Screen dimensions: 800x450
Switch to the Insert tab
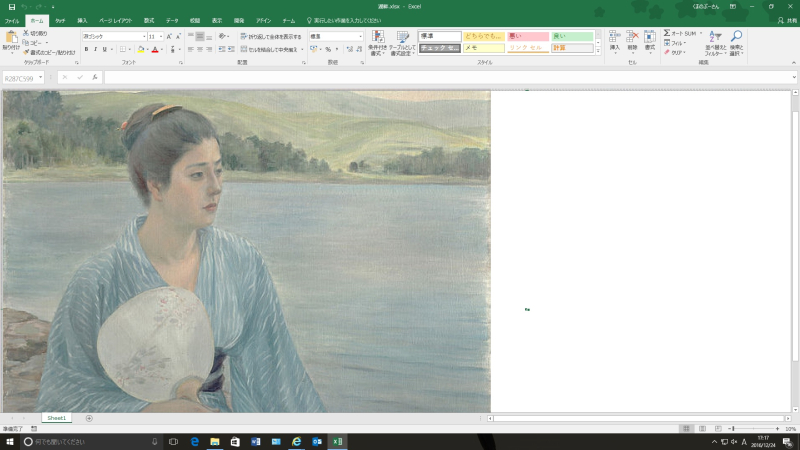(82, 21)
